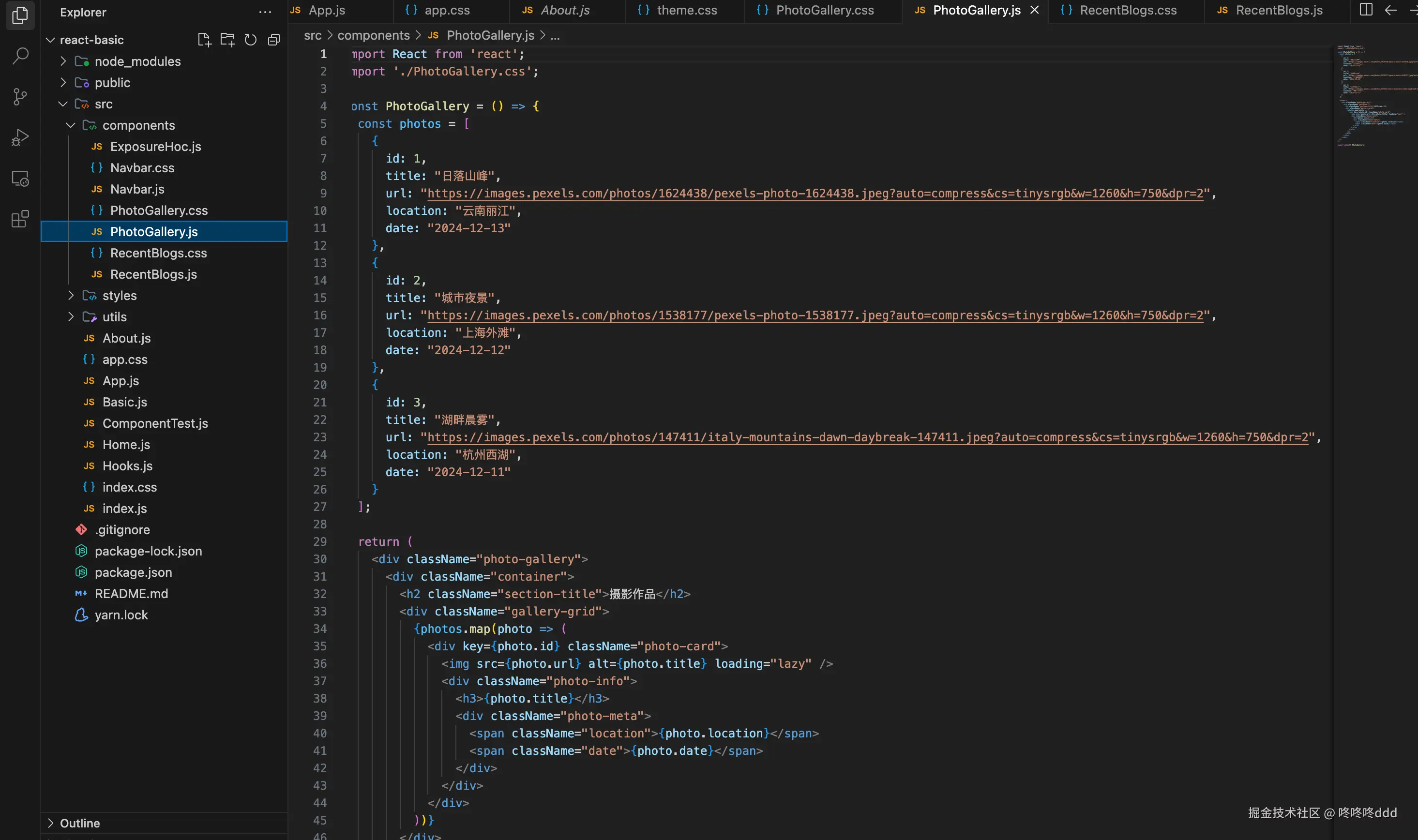Screen dimensions: 1418x840
Task: Refresh the explorer file tree
Action: coord(251,40)
